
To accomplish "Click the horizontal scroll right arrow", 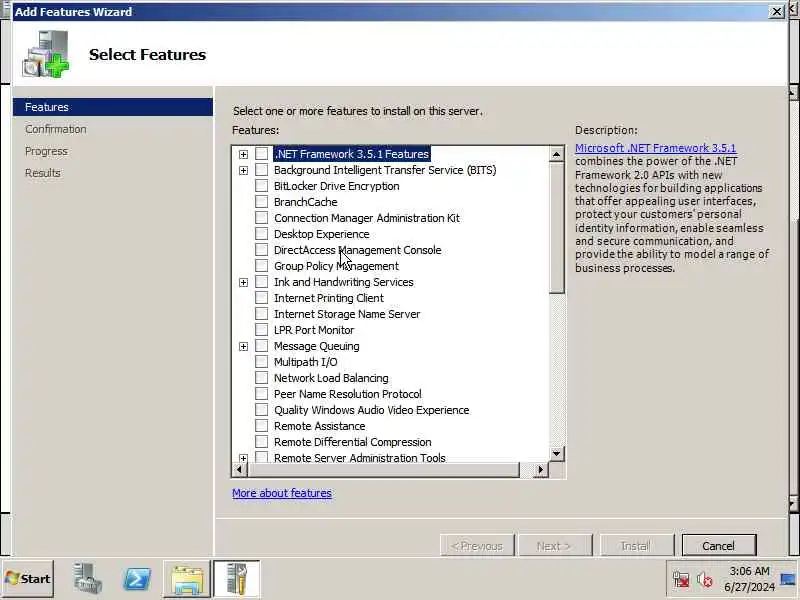I will (541, 469).
